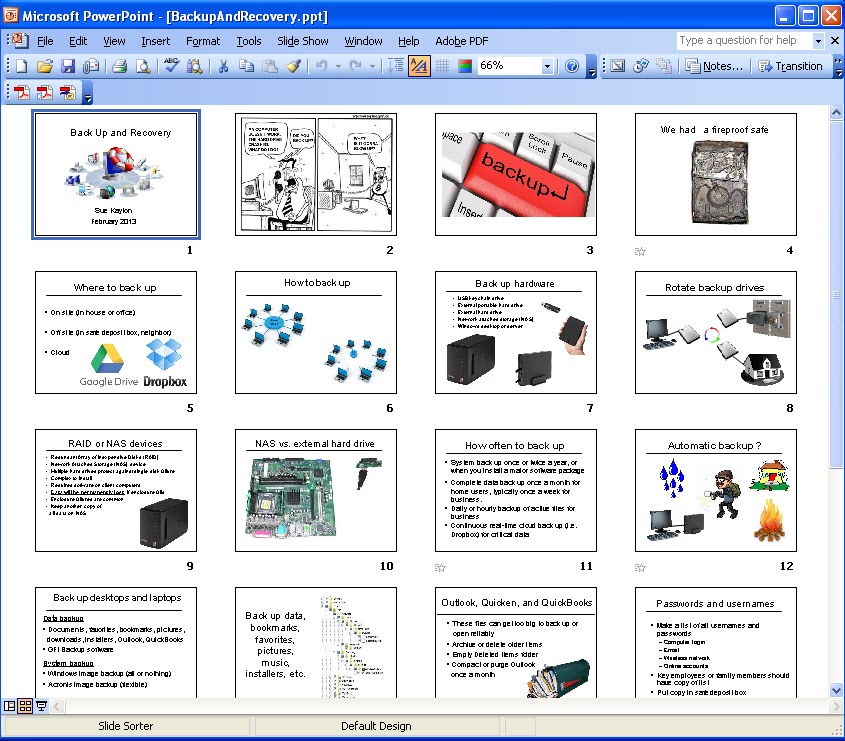Viewport: 845px width, 741px height.
Task: Open the Adobe PDF menu
Action: point(461,41)
